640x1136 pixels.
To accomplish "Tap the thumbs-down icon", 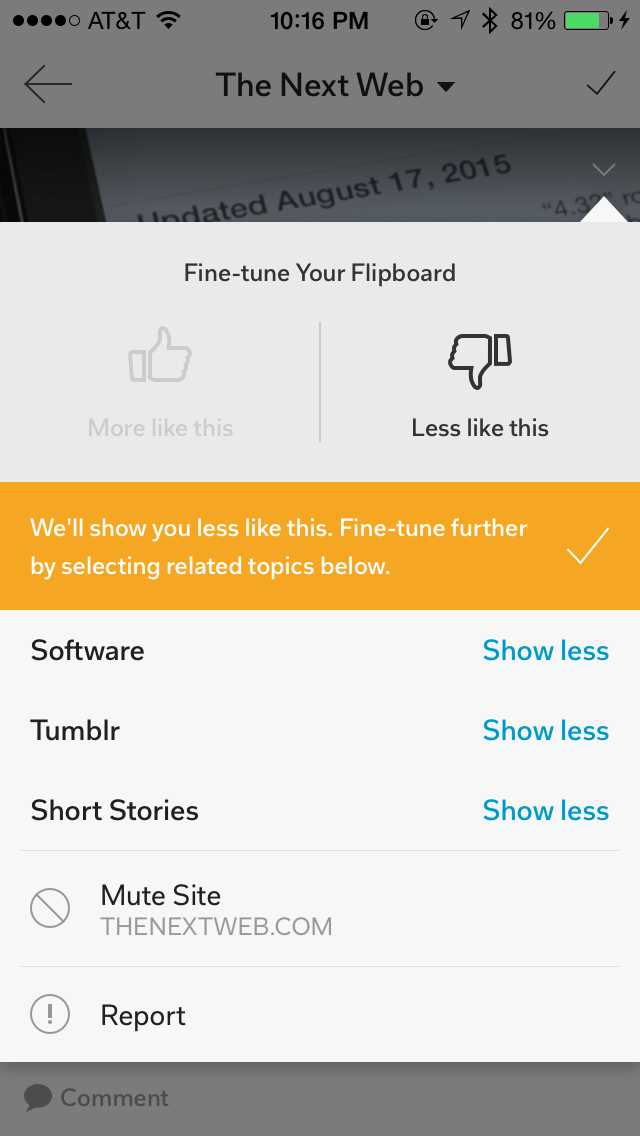I will click(480, 360).
